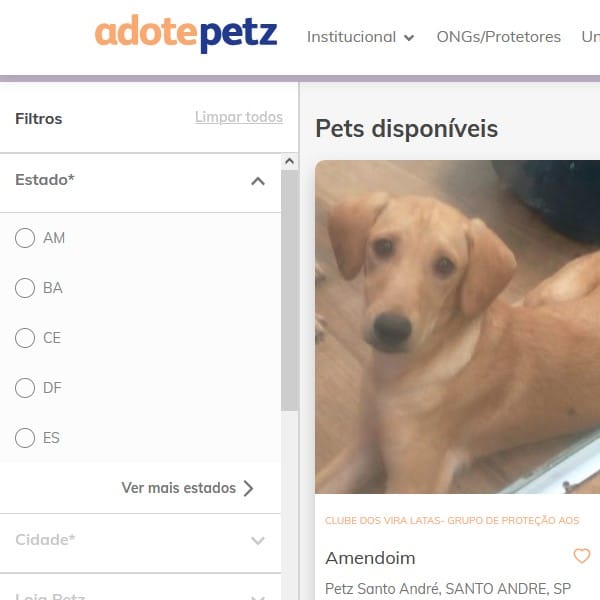Image resolution: width=600 pixels, height=600 pixels.
Task: Select the DF state radio button
Action: pos(25,388)
